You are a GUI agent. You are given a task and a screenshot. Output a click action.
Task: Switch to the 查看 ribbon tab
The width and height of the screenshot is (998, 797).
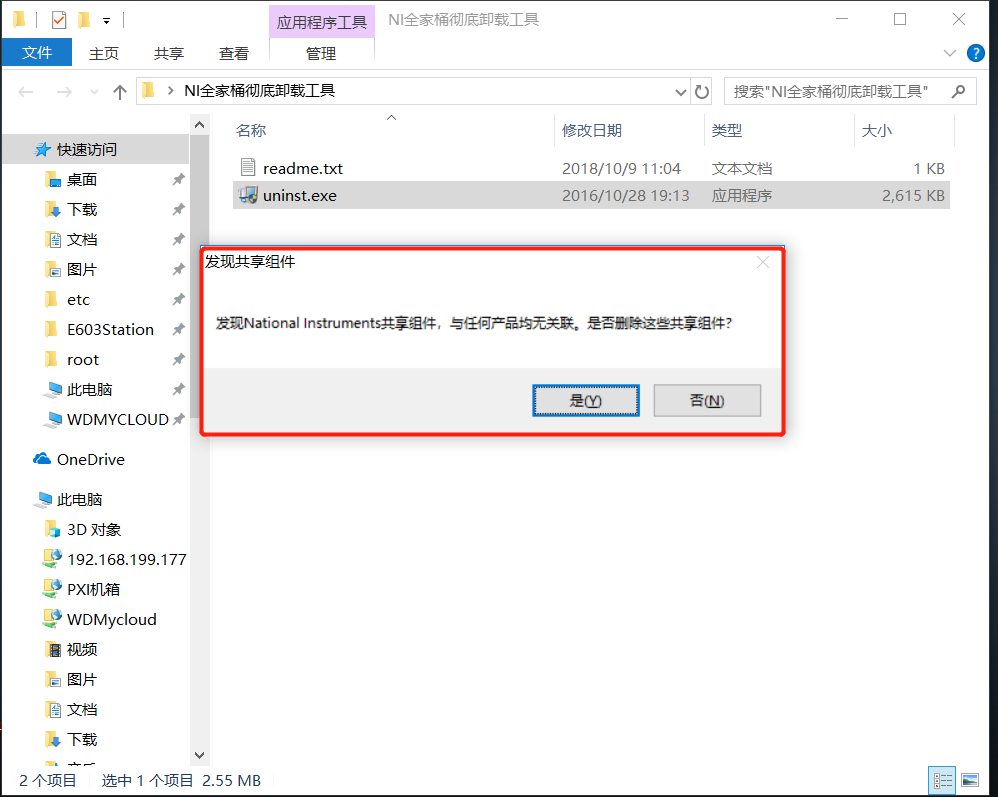pos(234,53)
